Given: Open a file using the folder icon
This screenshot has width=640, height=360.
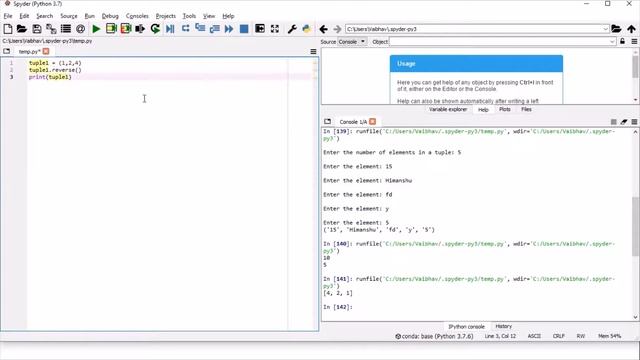Looking at the screenshot, I should [22, 29].
